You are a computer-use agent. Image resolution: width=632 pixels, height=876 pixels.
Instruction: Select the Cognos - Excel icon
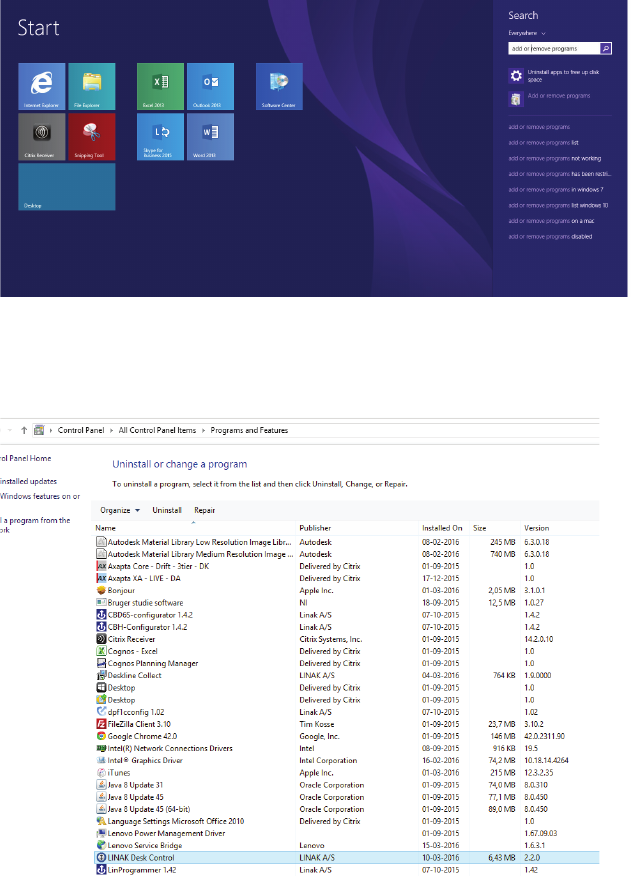click(x=101, y=651)
